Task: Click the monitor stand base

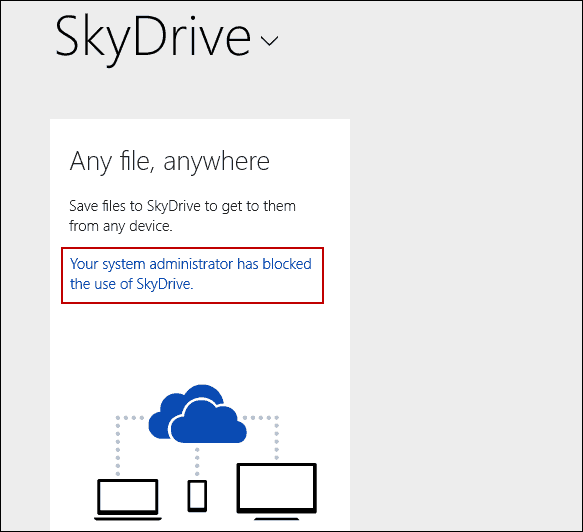Action: pyautogui.click(x=277, y=518)
